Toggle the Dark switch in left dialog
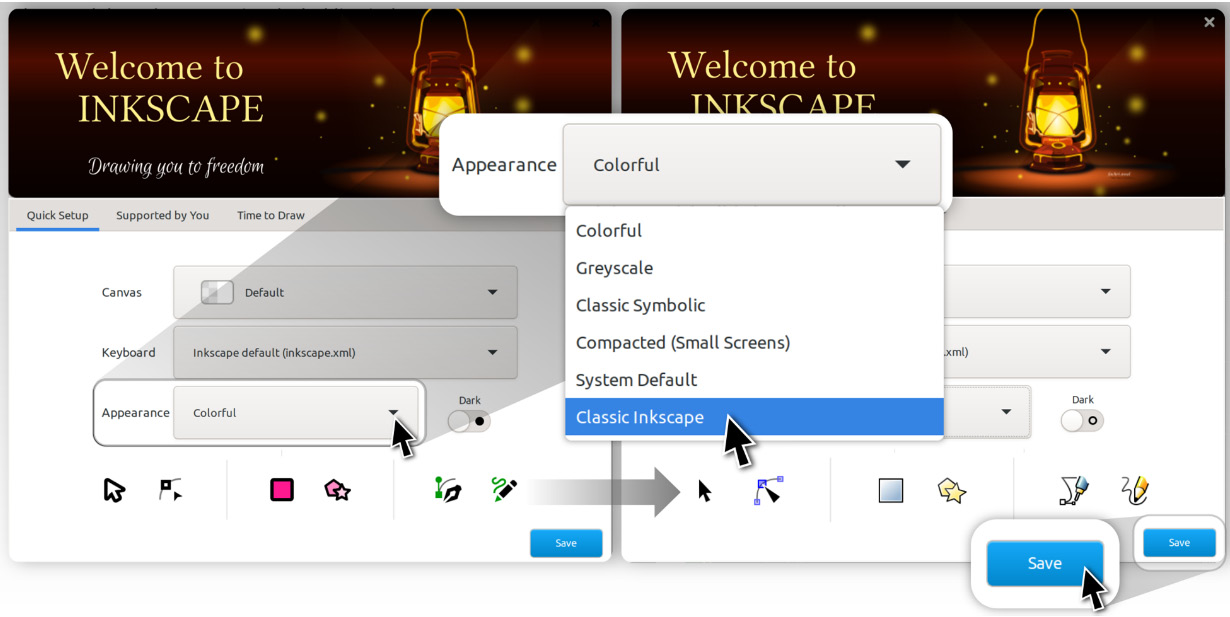1230x617 pixels. [469, 421]
